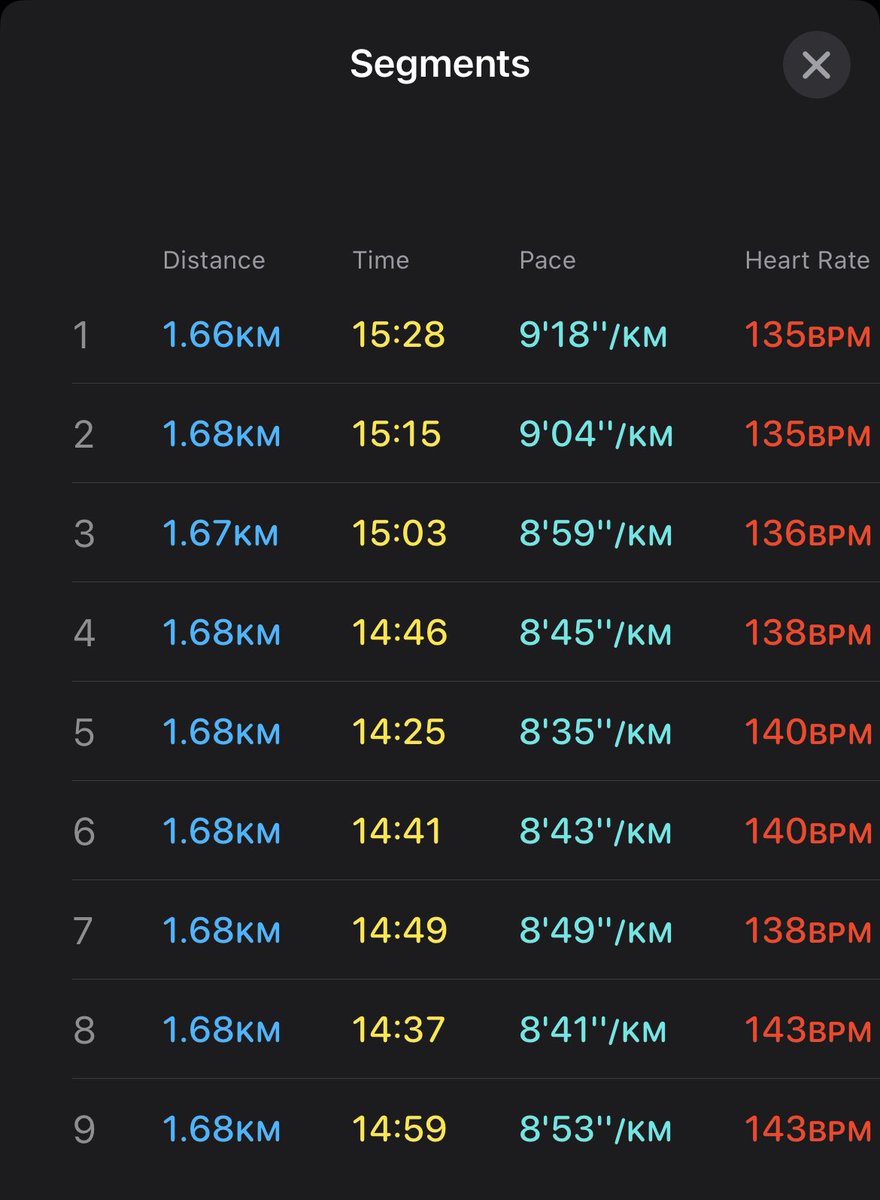Tap segment number 8
Image resolution: width=880 pixels, height=1200 pixels.
click(x=84, y=1029)
